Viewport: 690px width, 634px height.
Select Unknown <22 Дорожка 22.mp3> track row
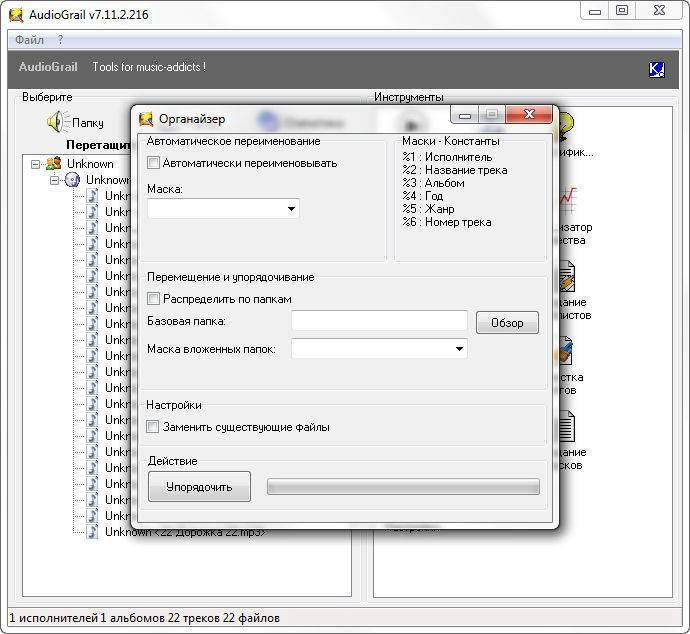tap(185, 532)
